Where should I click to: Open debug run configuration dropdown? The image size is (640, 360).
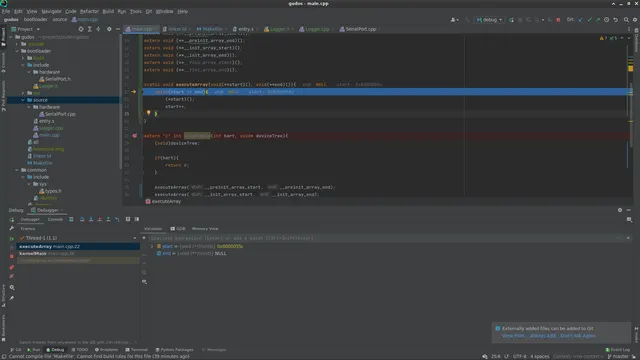click(489, 20)
